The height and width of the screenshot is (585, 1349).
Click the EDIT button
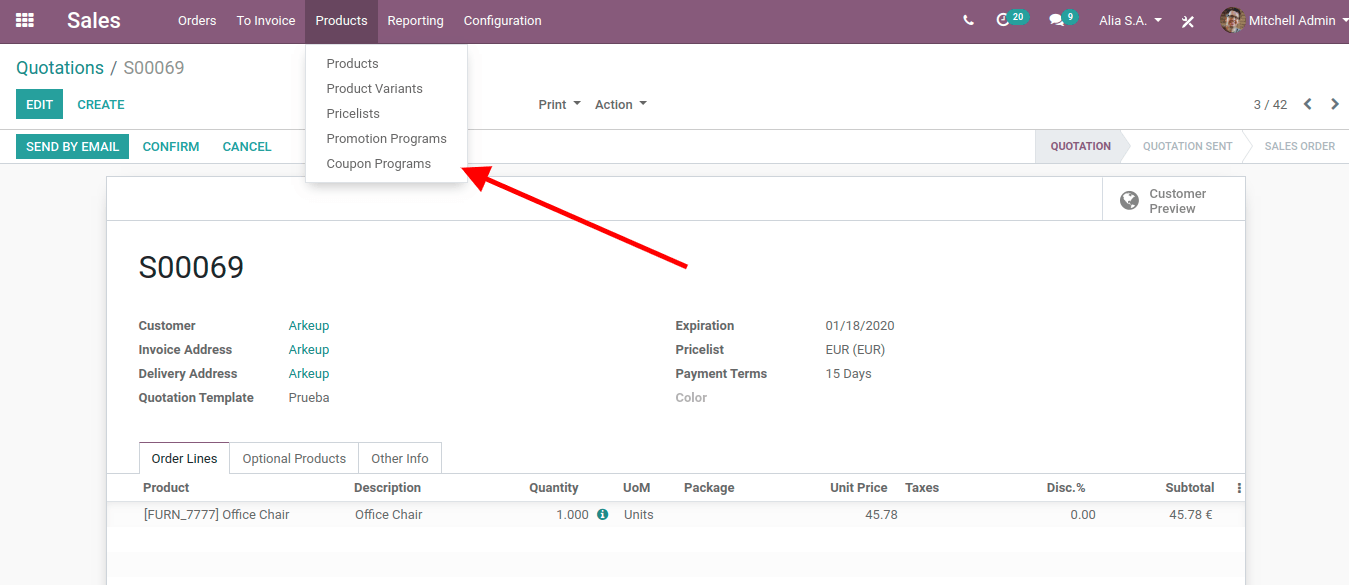39,104
